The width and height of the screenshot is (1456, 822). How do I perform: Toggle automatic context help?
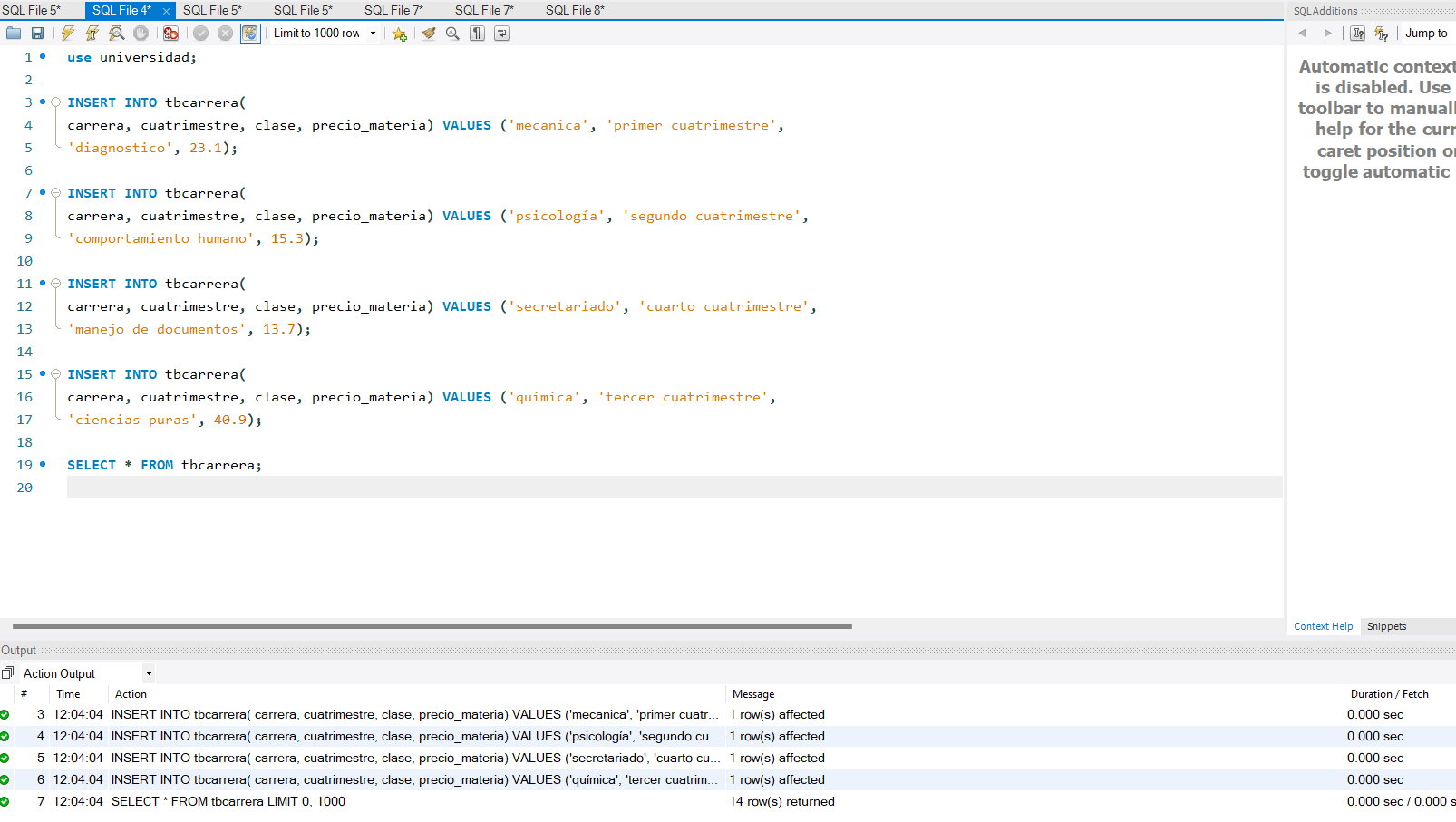pyautogui.click(x=1382, y=34)
